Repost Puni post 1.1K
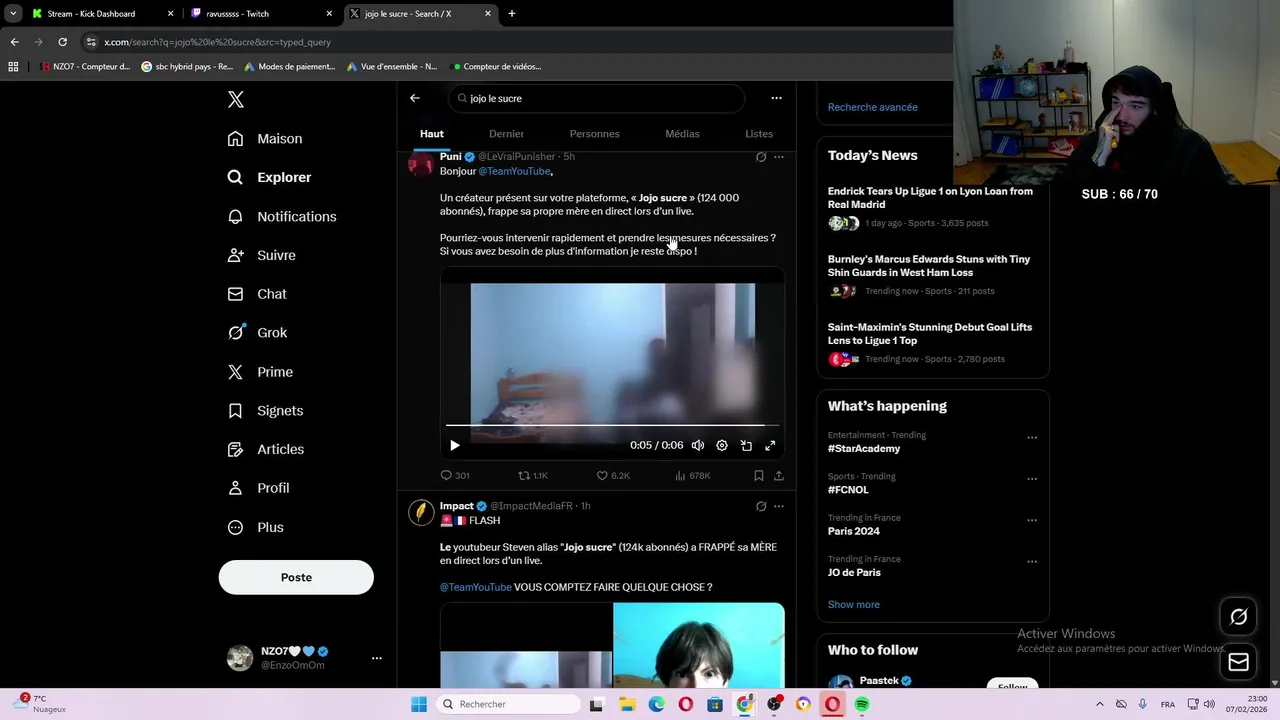This screenshot has width=1280, height=720. [533, 476]
